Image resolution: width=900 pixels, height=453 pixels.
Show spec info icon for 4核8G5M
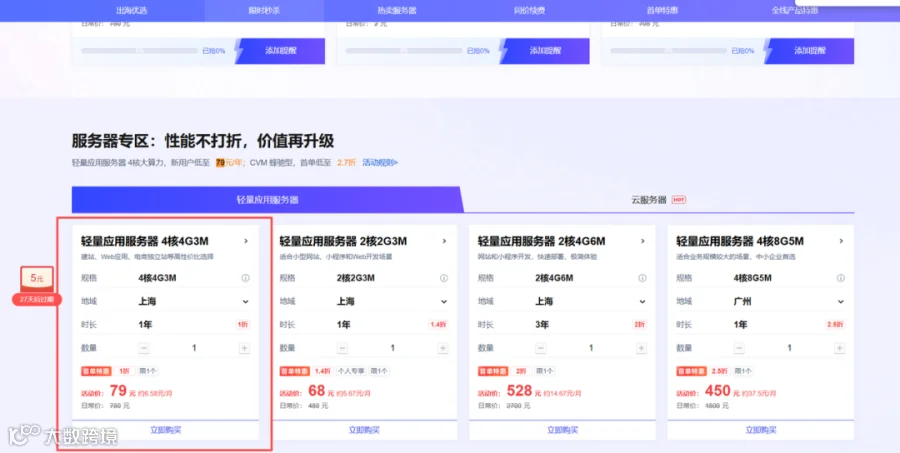point(841,278)
